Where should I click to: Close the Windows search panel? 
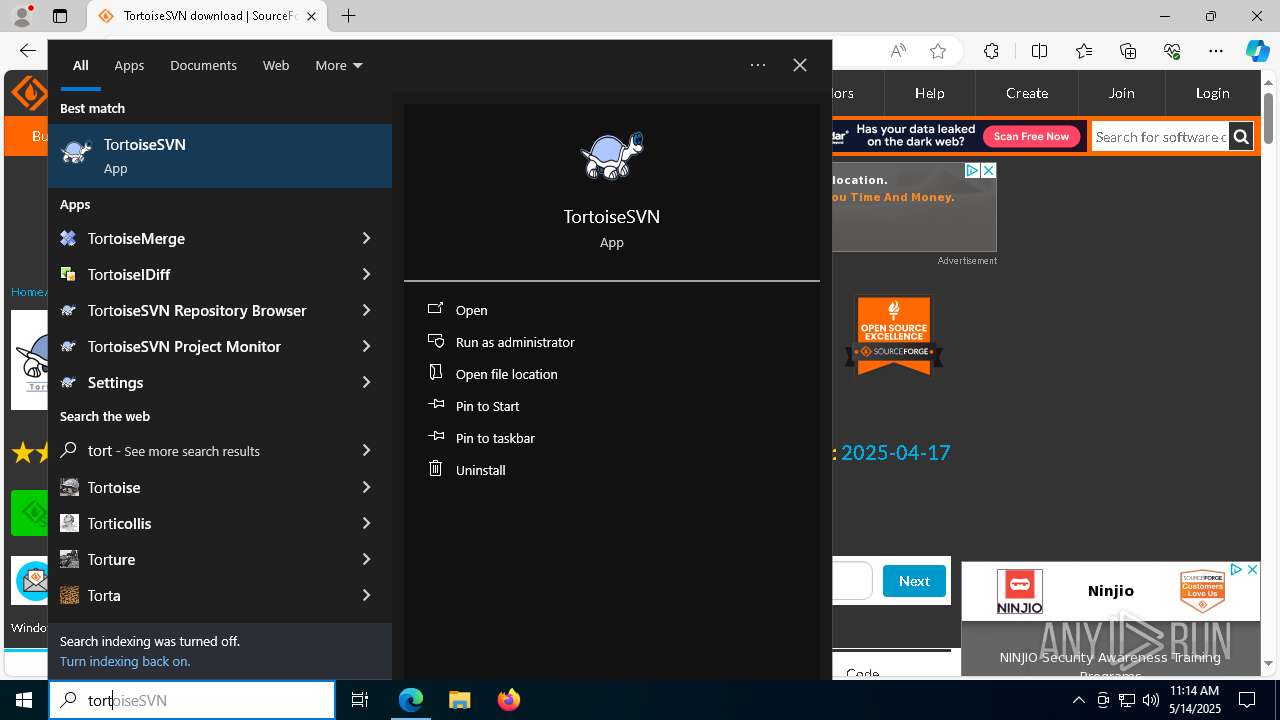800,65
